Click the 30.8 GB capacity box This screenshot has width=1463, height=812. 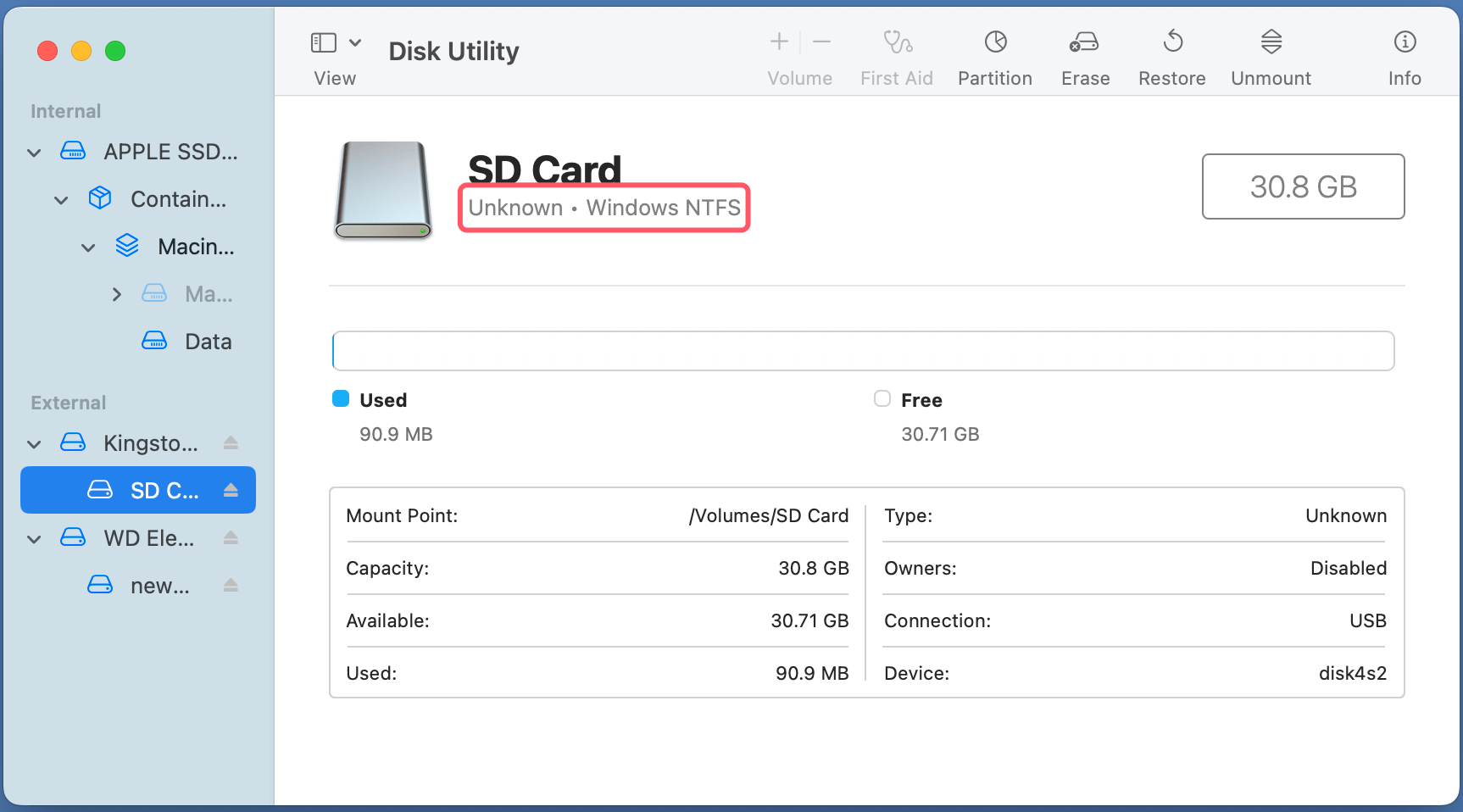(x=1303, y=186)
